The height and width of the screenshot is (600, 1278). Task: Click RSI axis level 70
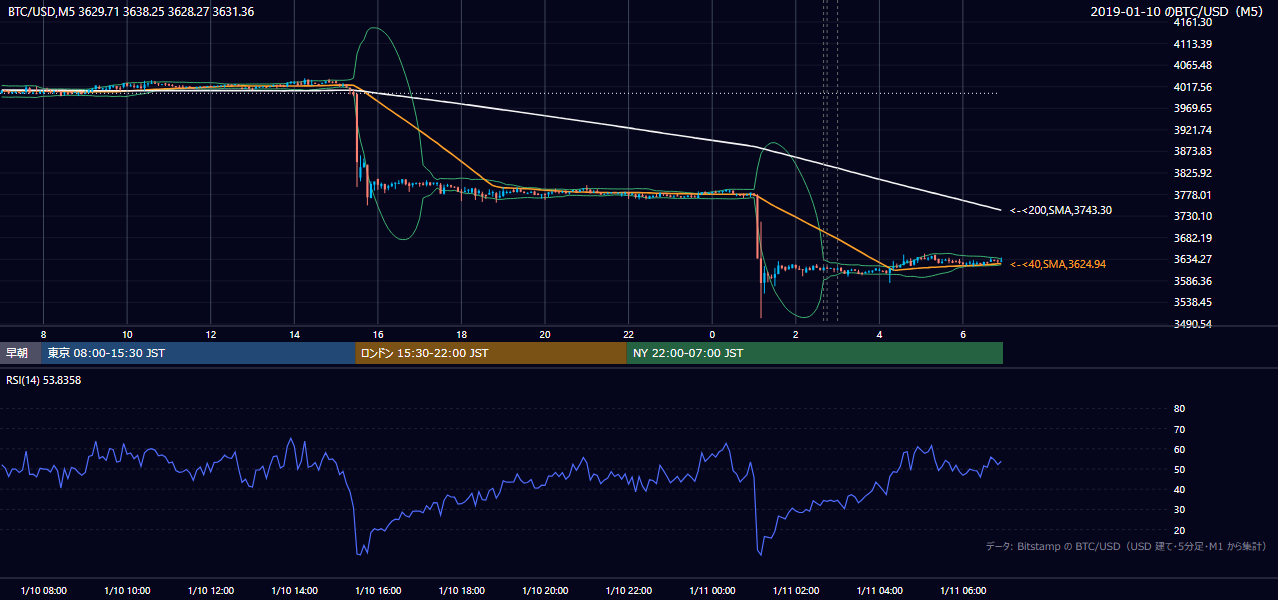[x=1179, y=429]
